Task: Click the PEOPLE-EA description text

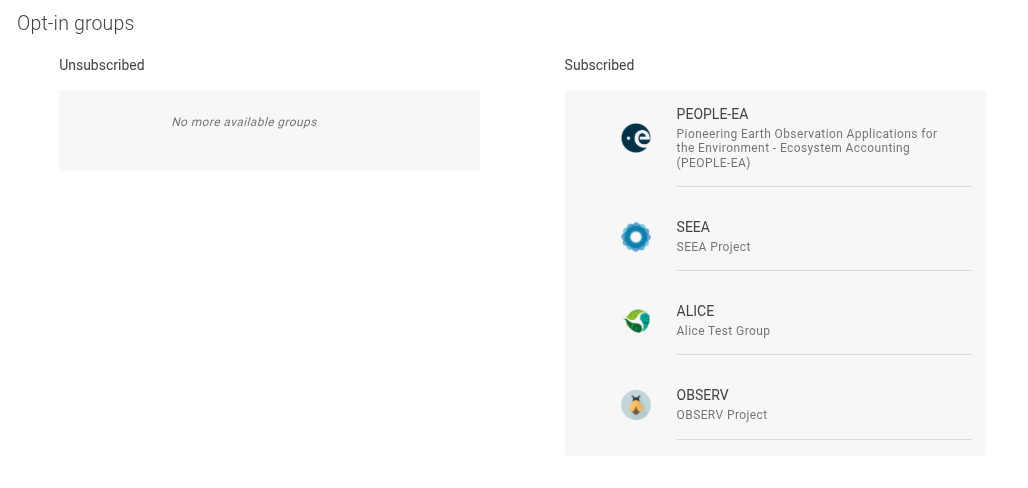Action: click(806, 148)
